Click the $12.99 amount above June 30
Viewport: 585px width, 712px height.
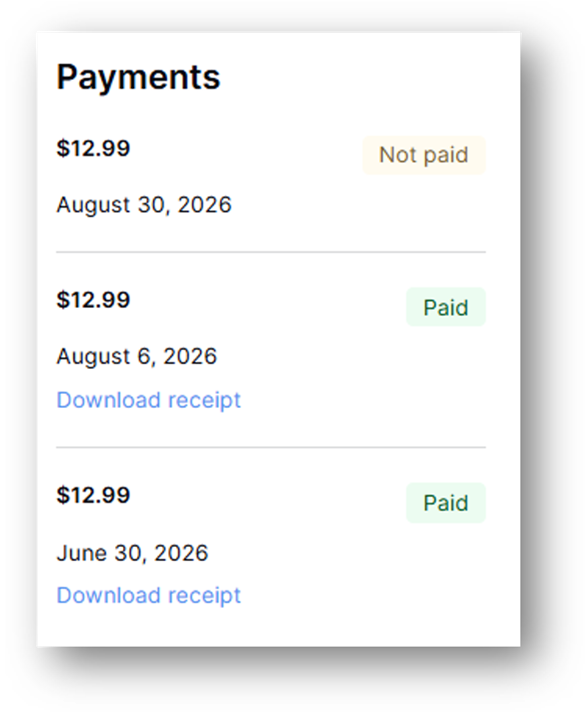click(93, 495)
